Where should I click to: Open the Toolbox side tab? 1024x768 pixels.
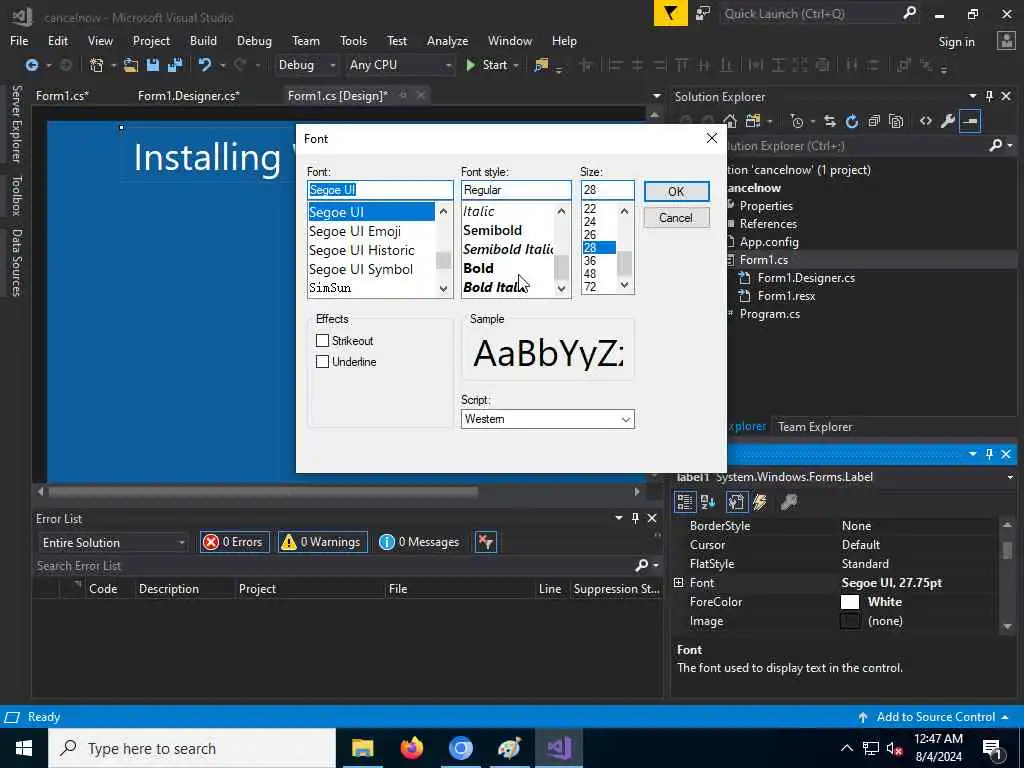(x=17, y=195)
